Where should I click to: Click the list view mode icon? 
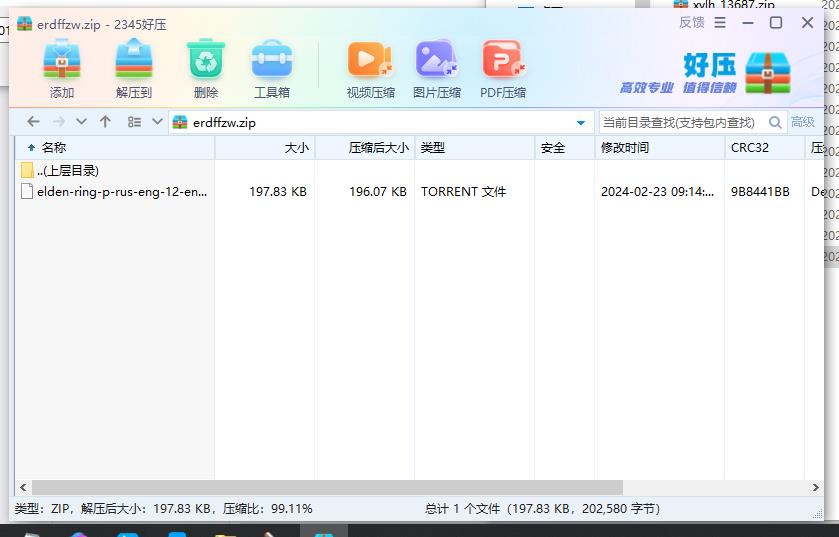pos(134,122)
